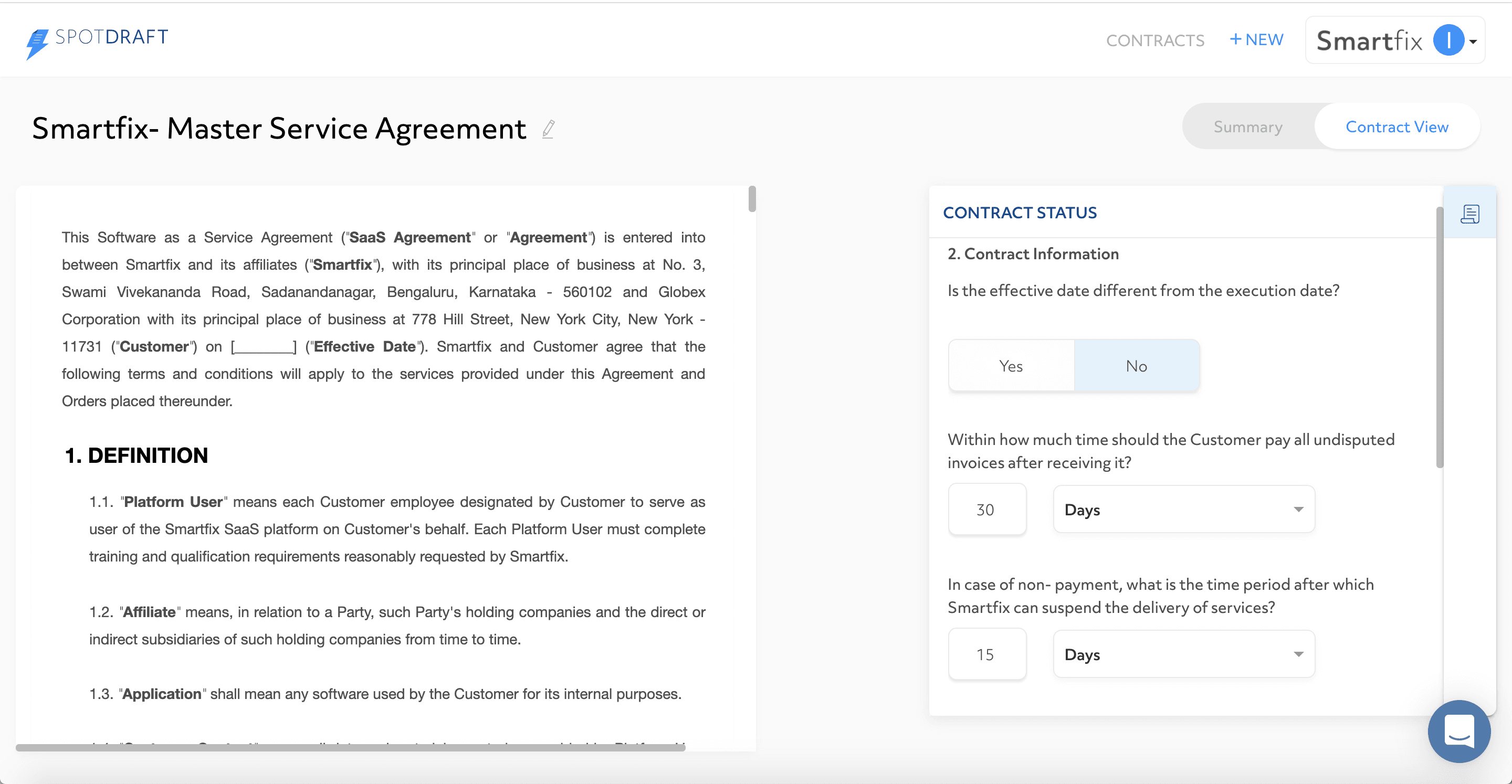Click the Smartfix company name in the header
The width and height of the screenshot is (1512, 784).
coord(1369,41)
